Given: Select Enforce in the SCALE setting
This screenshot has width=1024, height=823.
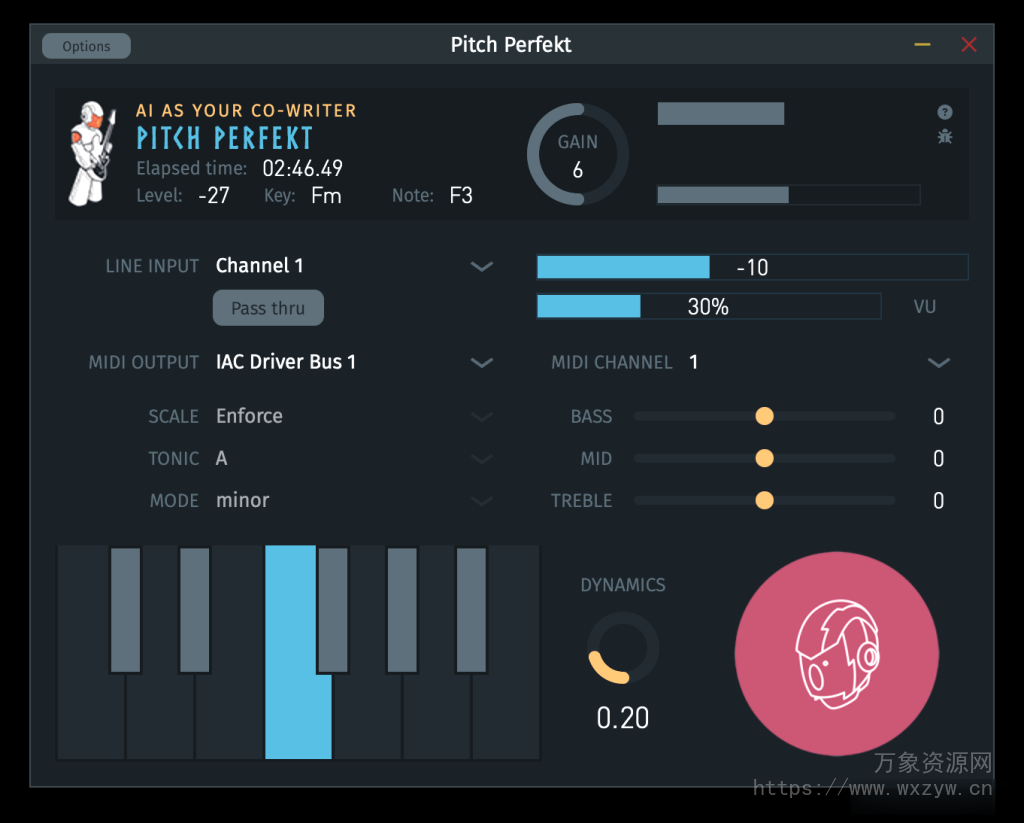Looking at the screenshot, I should 482,416.
